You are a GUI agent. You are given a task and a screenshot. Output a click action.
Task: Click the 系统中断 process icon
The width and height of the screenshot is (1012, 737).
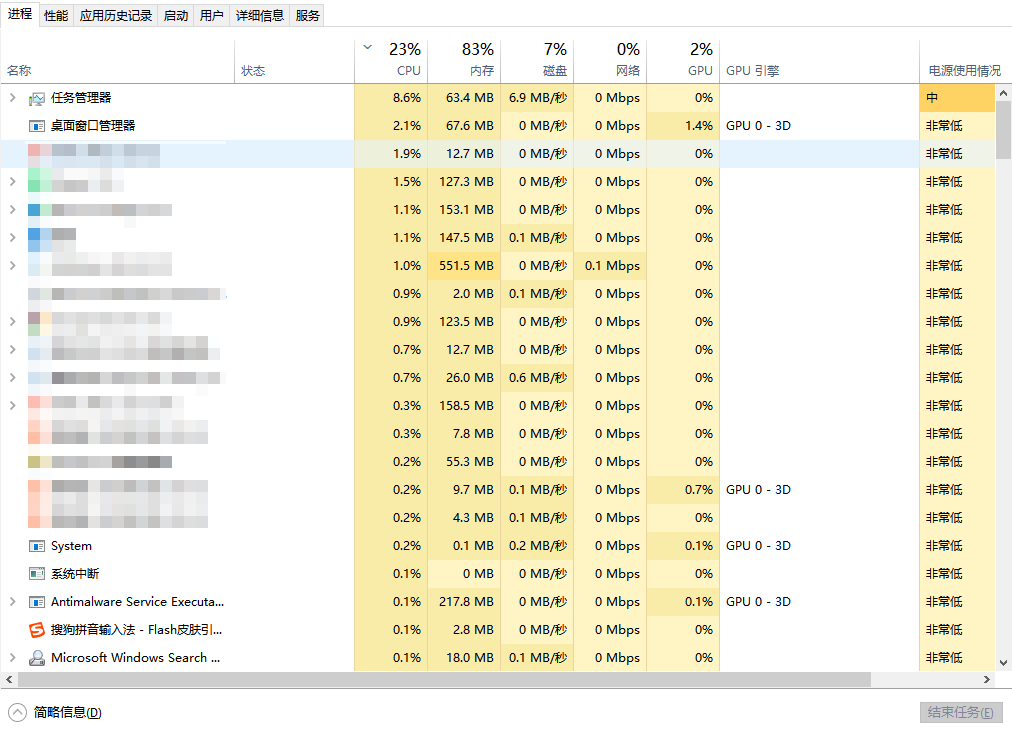point(37,574)
